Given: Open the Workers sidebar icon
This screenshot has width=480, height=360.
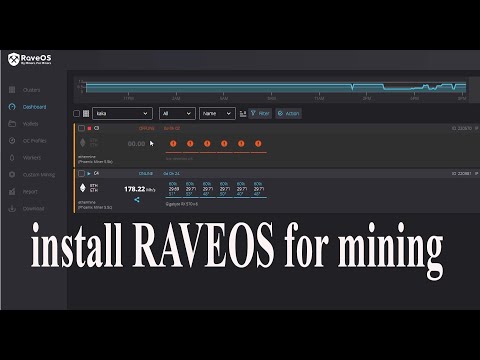Looking at the screenshot, I should pos(12,158).
